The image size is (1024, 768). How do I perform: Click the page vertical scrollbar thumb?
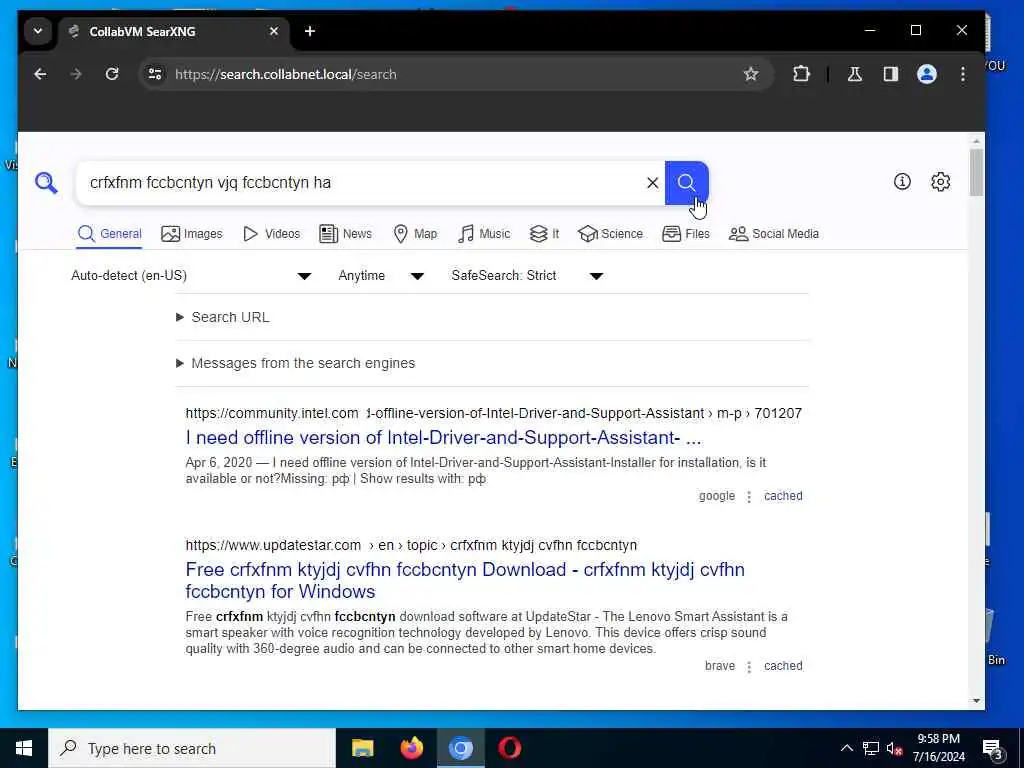coord(976,172)
